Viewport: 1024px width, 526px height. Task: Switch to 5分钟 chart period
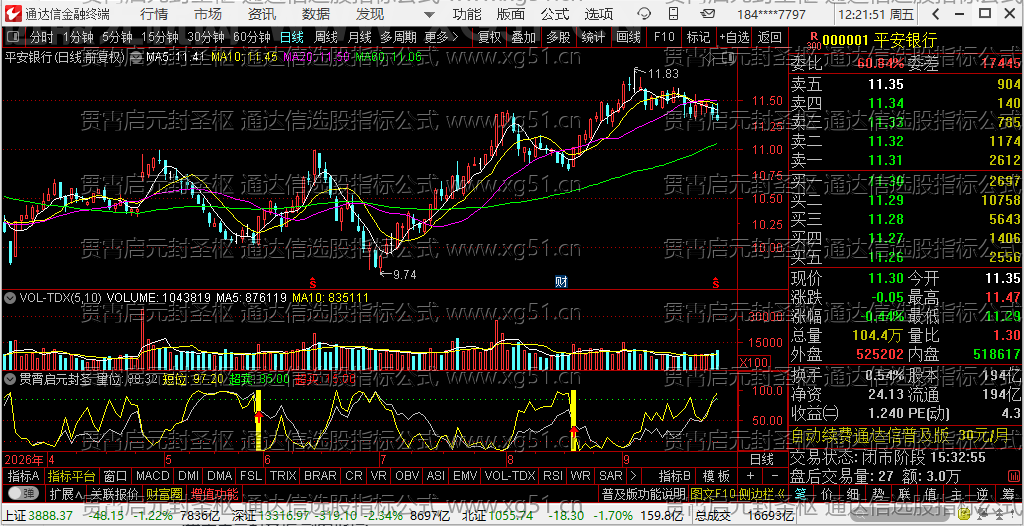click(x=118, y=38)
